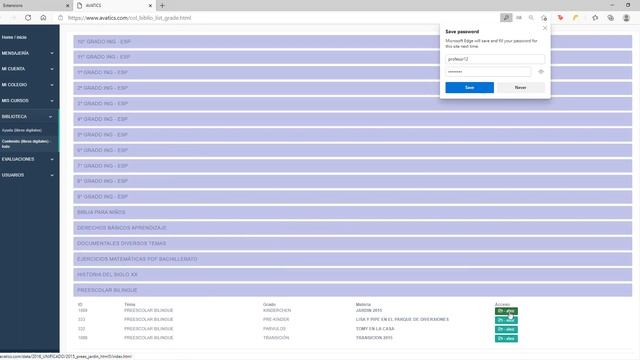Click the username field in Save password popup
The height and width of the screenshot is (360, 640).
pyautogui.click(x=495, y=59)
